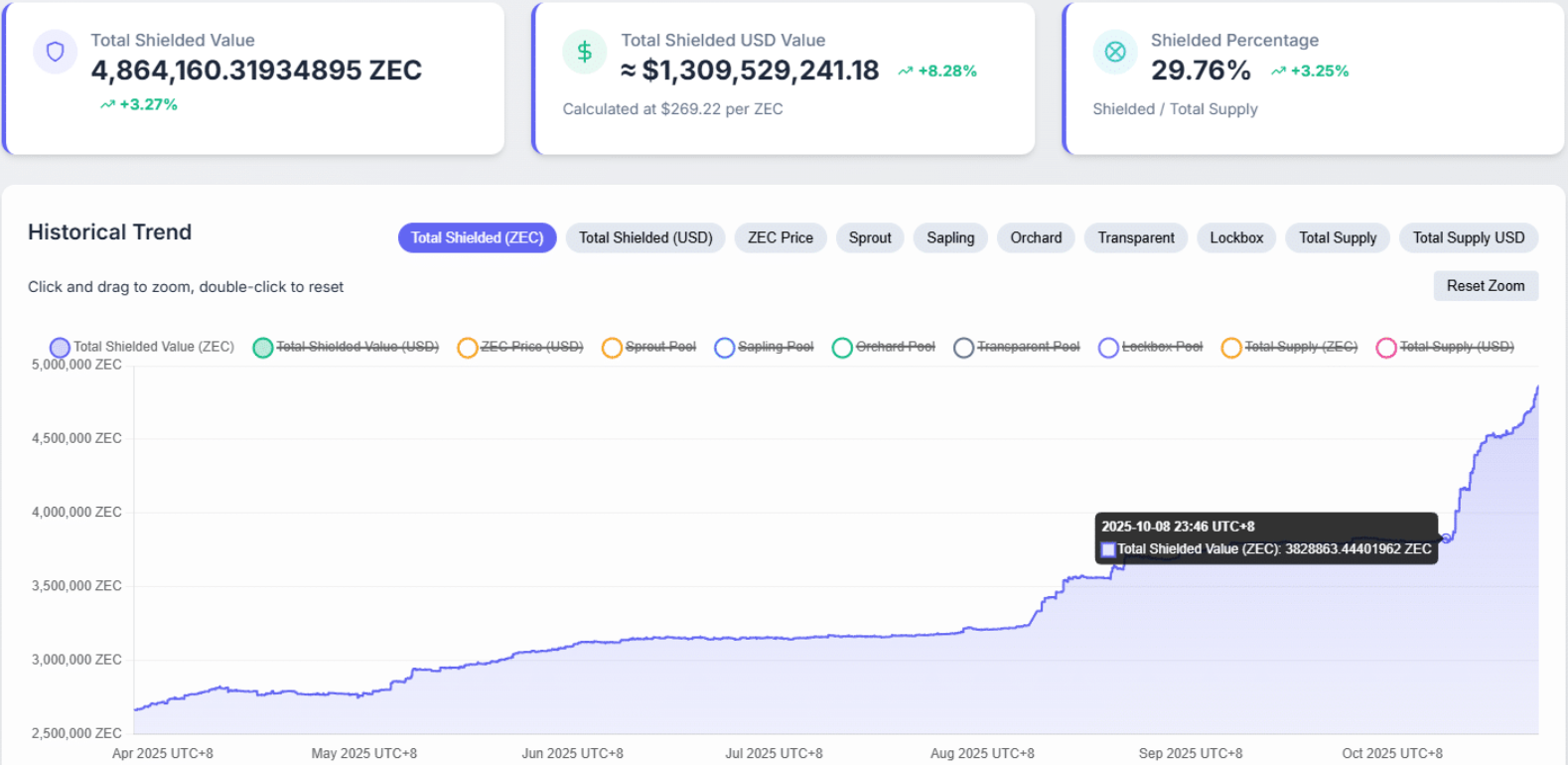Click the Total Supply USD pill button
1568x765 pixels.
coord(1468,238)
